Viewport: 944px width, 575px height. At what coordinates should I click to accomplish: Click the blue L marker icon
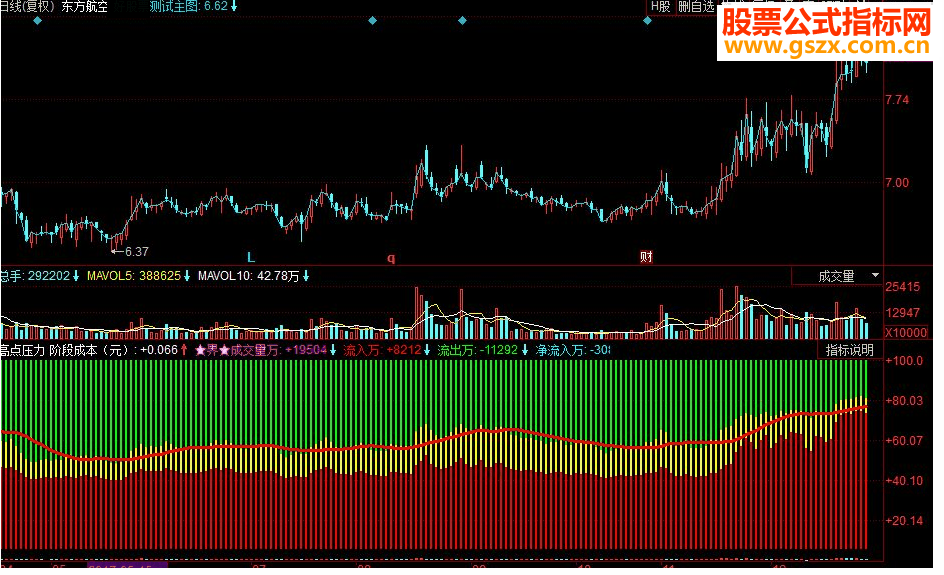click(x=253, y=258)
